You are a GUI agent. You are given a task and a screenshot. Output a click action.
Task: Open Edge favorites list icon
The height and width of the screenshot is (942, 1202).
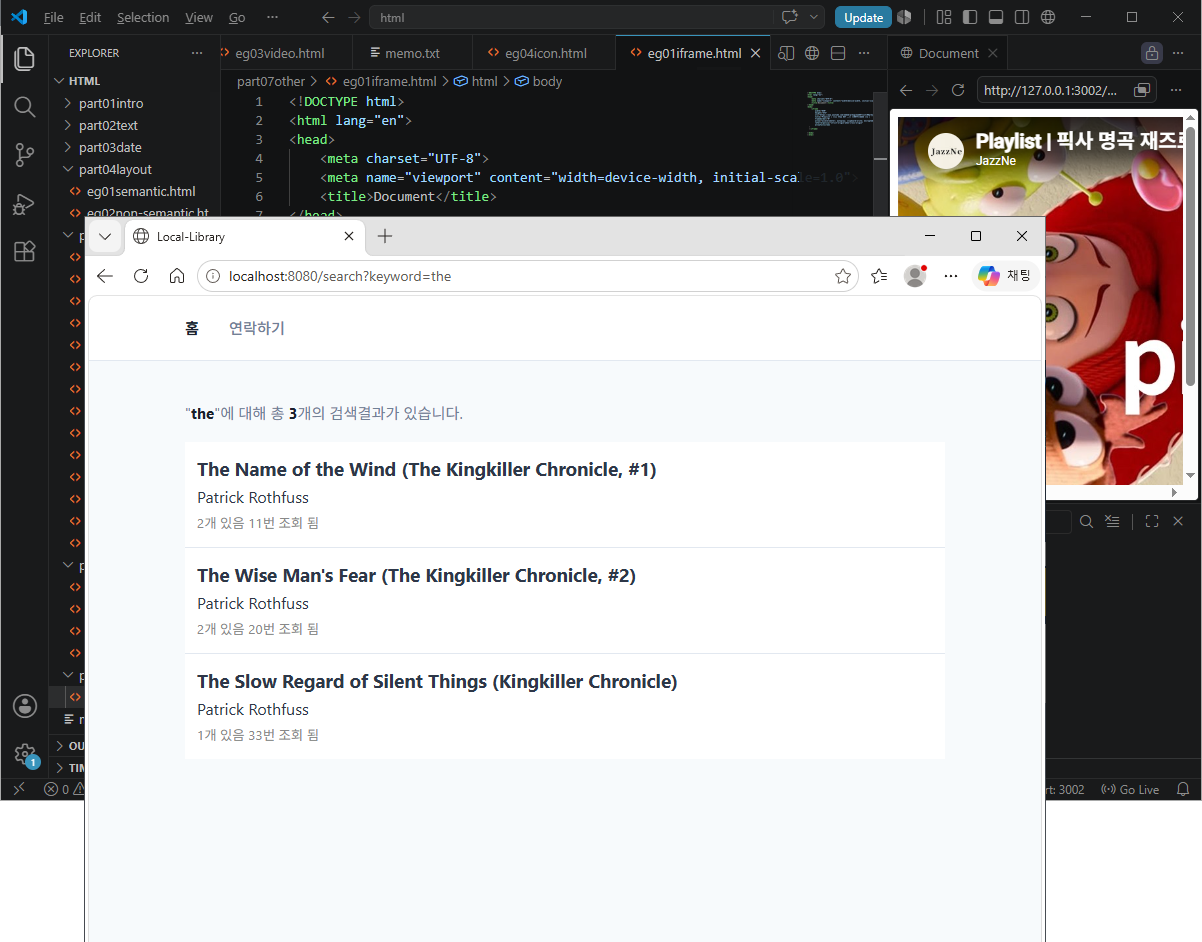coord(879,276)
